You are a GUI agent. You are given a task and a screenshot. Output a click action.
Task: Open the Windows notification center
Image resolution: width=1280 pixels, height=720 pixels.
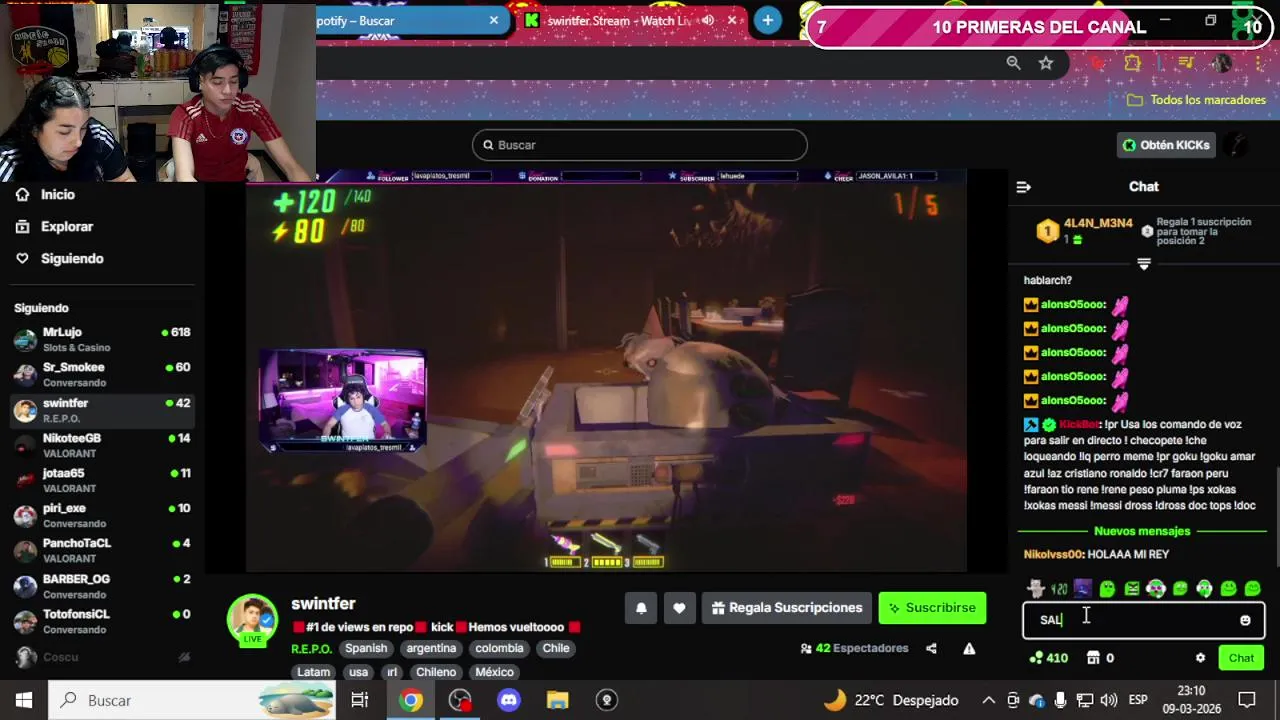(1247, 700)
